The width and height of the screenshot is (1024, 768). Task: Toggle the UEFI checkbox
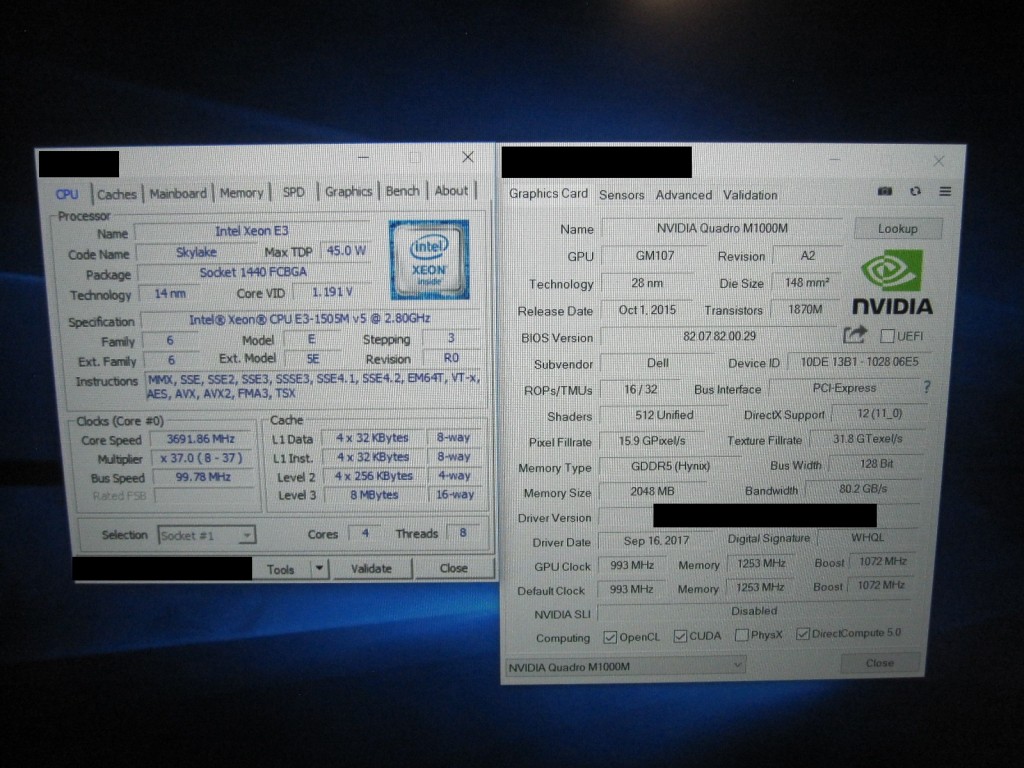(887, 336)
